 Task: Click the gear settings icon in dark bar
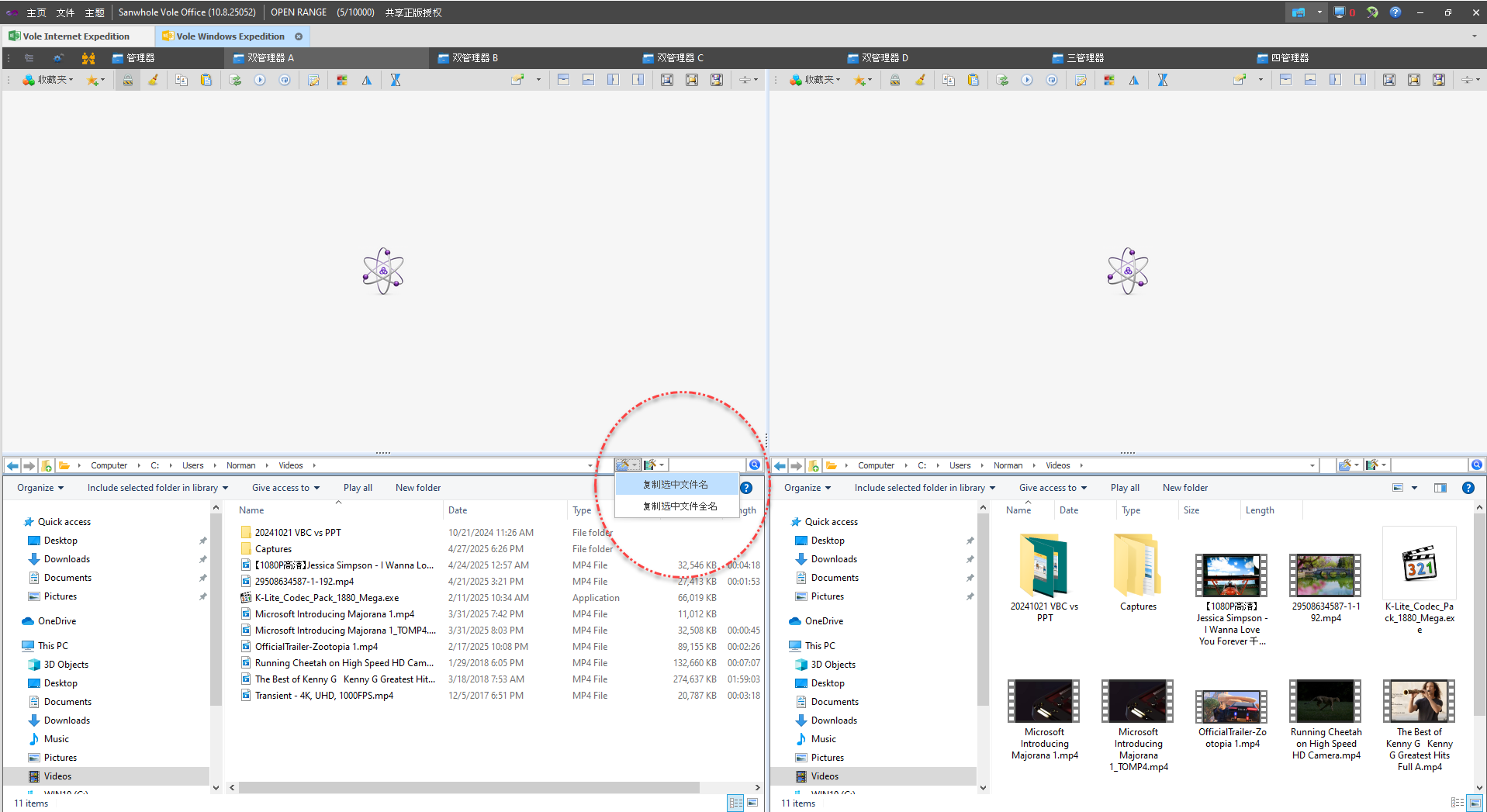tap(58, 58)
